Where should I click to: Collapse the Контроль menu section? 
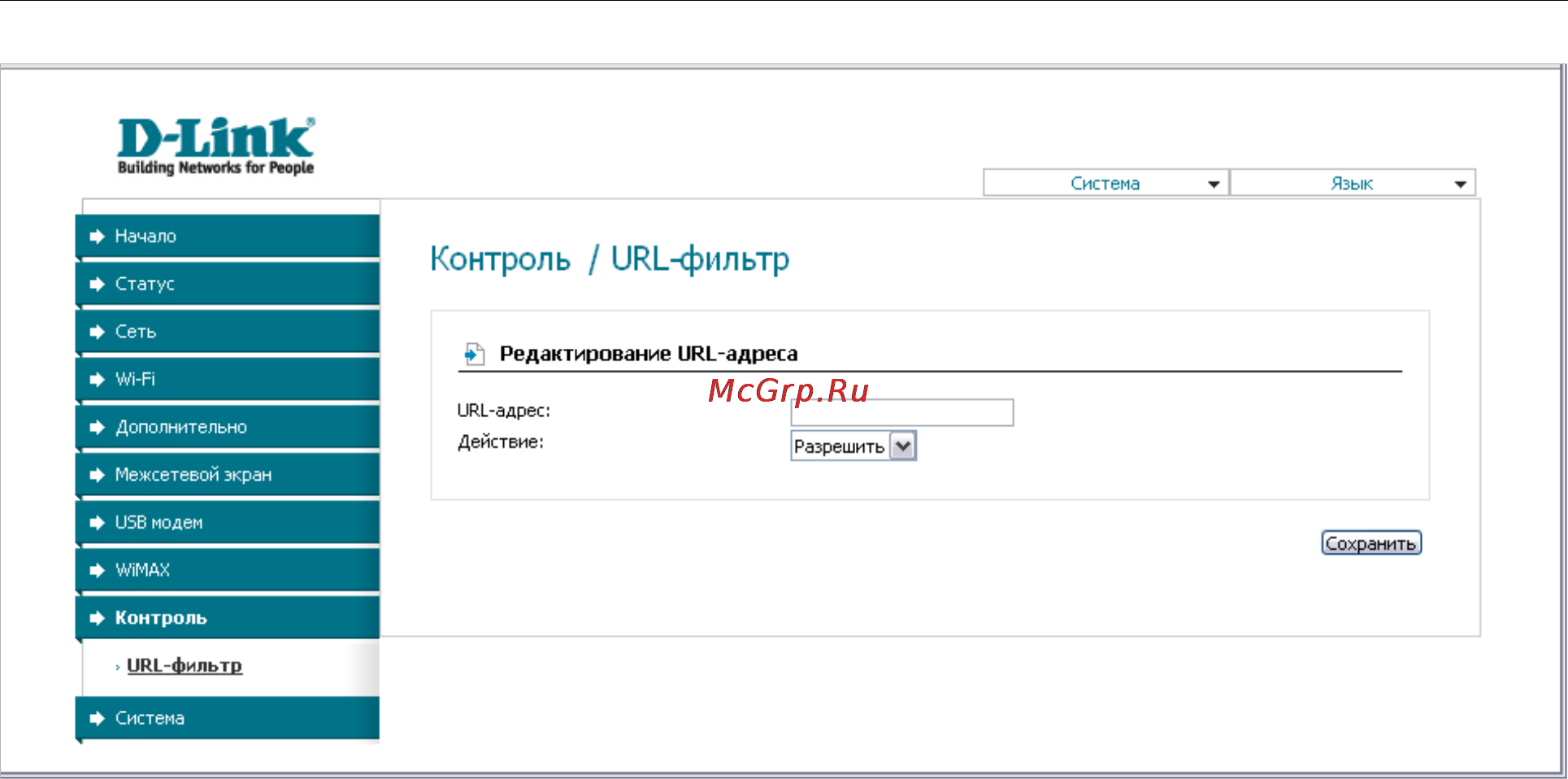coord(228,618)
